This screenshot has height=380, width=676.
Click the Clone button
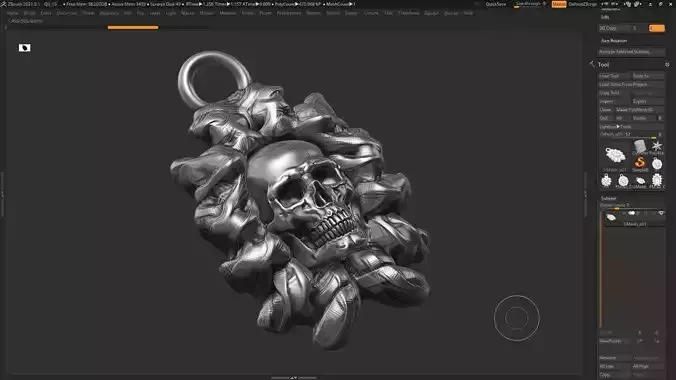point(606,110)
